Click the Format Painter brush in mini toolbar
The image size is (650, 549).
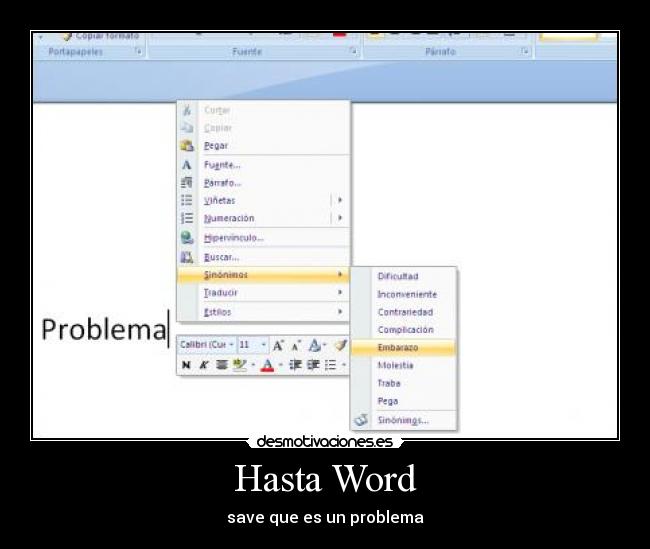pyautogui.click(x=340, y=345)
